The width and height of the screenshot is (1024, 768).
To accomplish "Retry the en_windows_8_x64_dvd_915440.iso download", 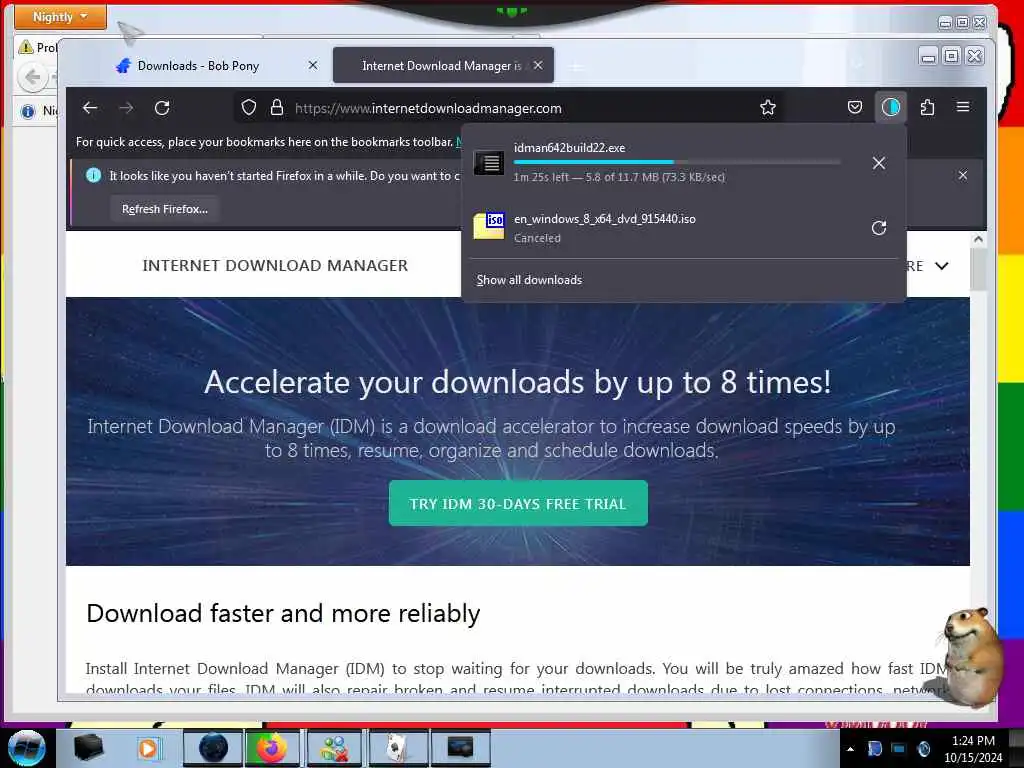I will point(879,227).
